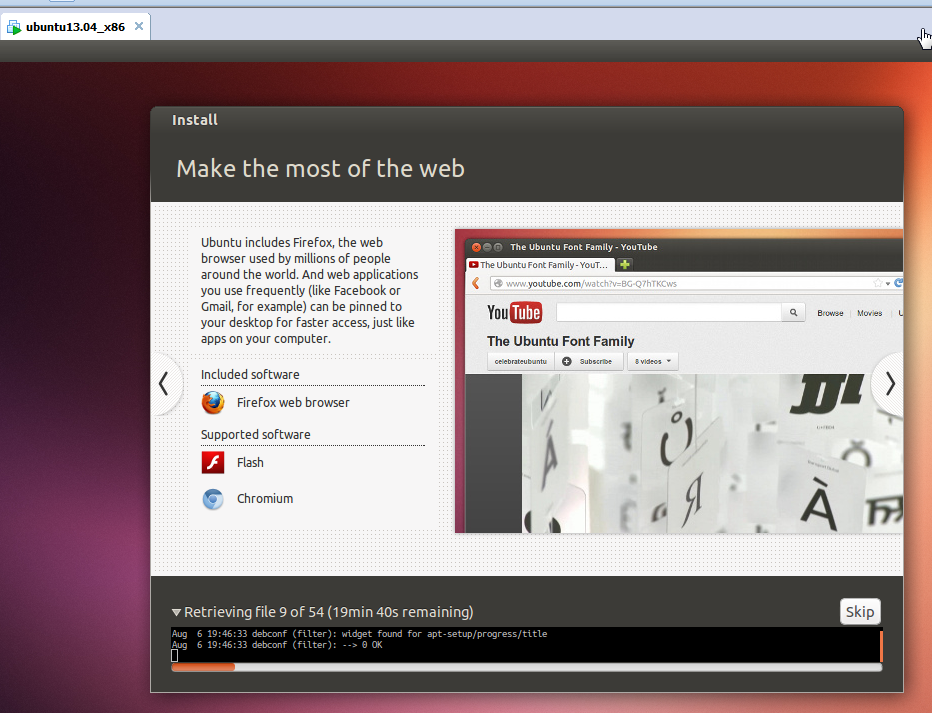Go to the previous slide with left arrow
The height and width of the screenshot is (713, 932).
pyautogui.click(x=165, y=384)
